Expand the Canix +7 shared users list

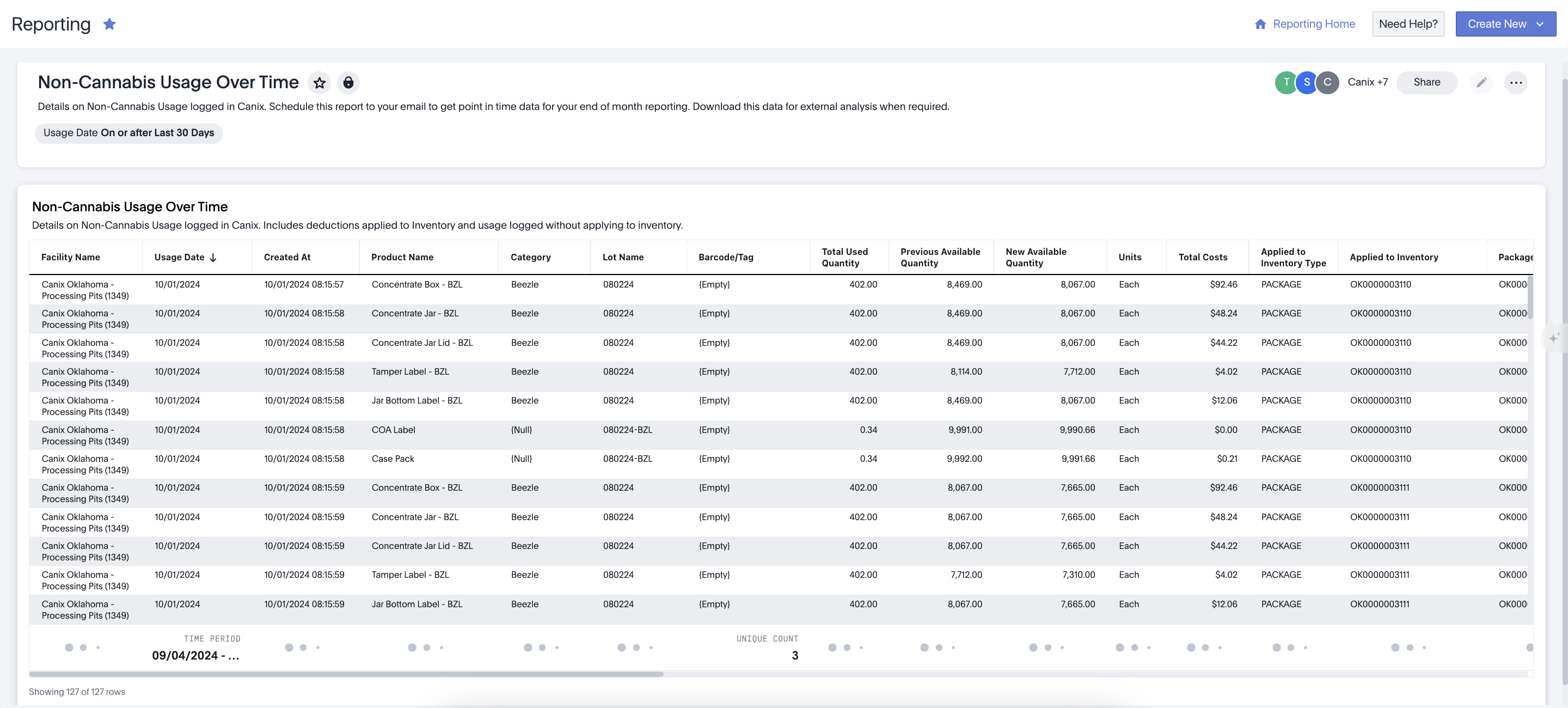tap(1367, 82)
